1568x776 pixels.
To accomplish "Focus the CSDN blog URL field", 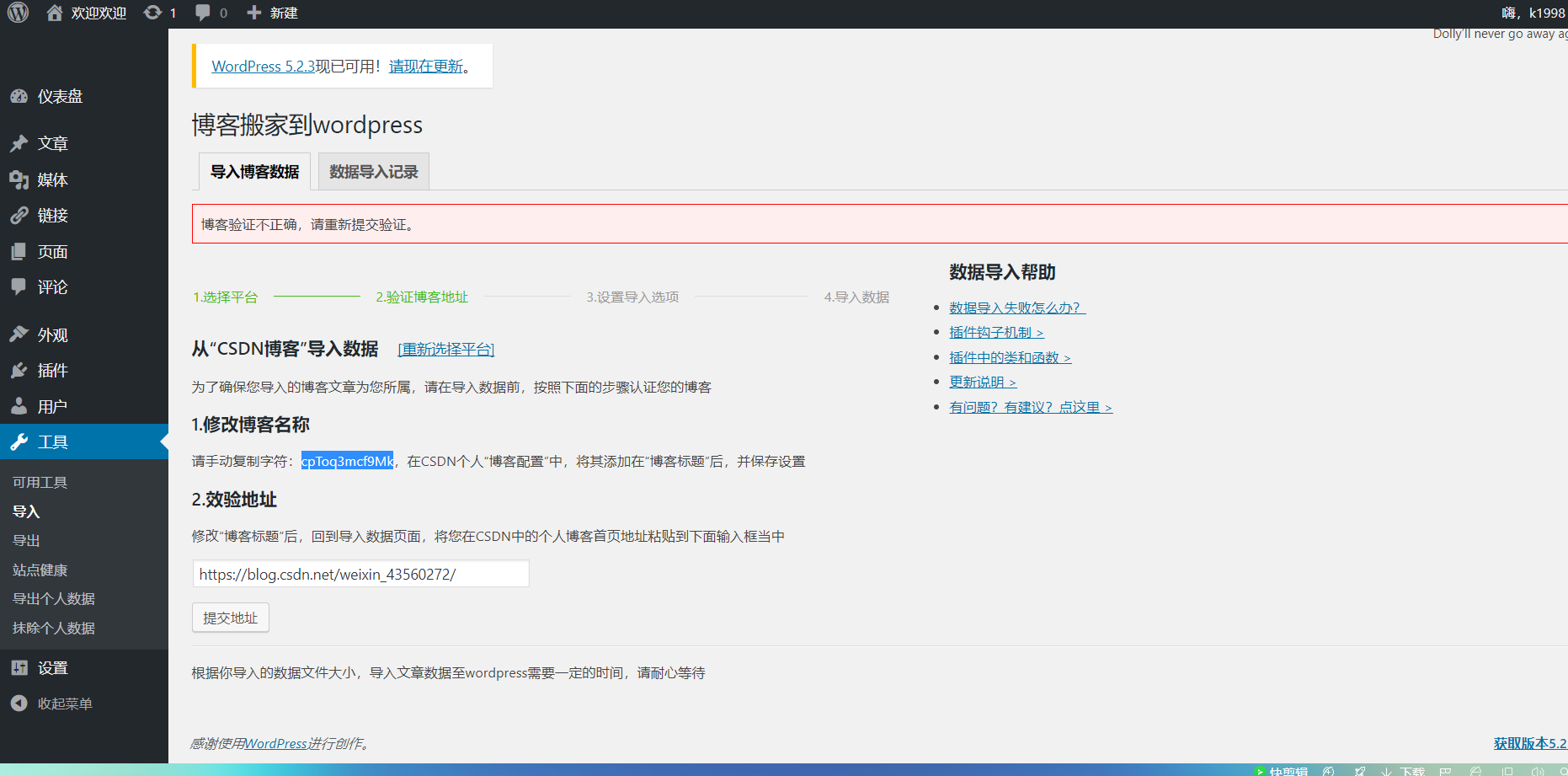I will pyautogui.click(x=361, y=574).
